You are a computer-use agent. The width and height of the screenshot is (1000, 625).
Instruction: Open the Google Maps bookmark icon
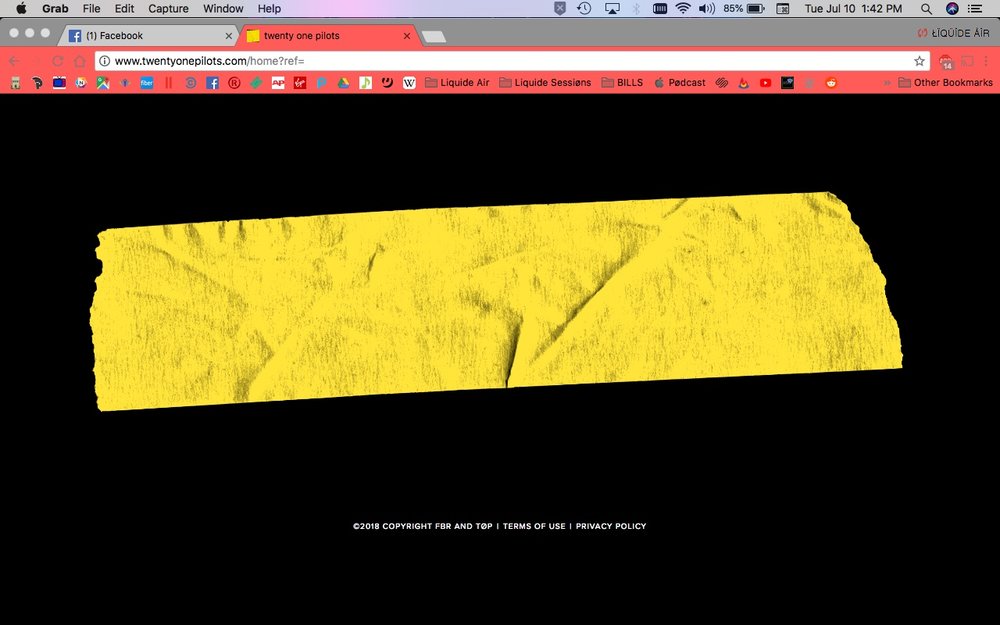(101, 82)
